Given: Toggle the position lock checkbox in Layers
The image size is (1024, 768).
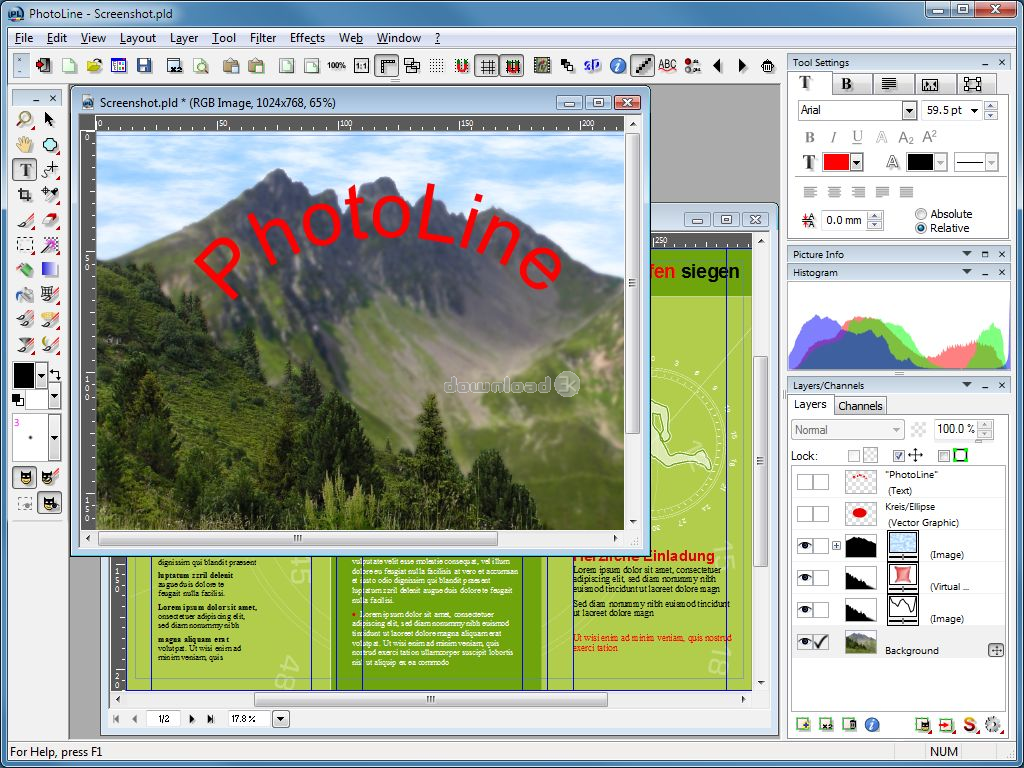Looking at the screenshot, I should 899,456.
